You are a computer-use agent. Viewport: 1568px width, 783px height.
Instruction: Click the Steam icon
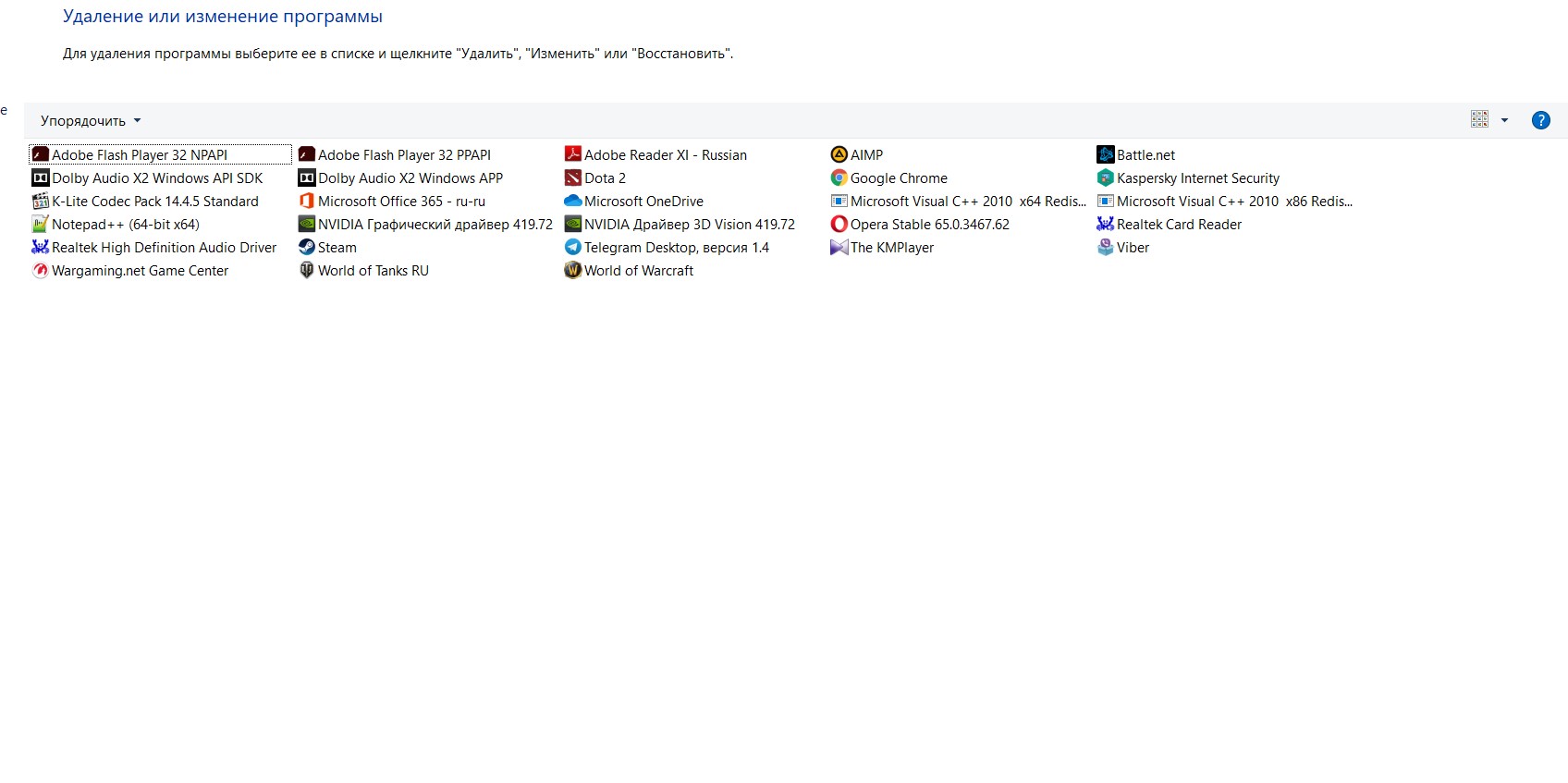307,247
